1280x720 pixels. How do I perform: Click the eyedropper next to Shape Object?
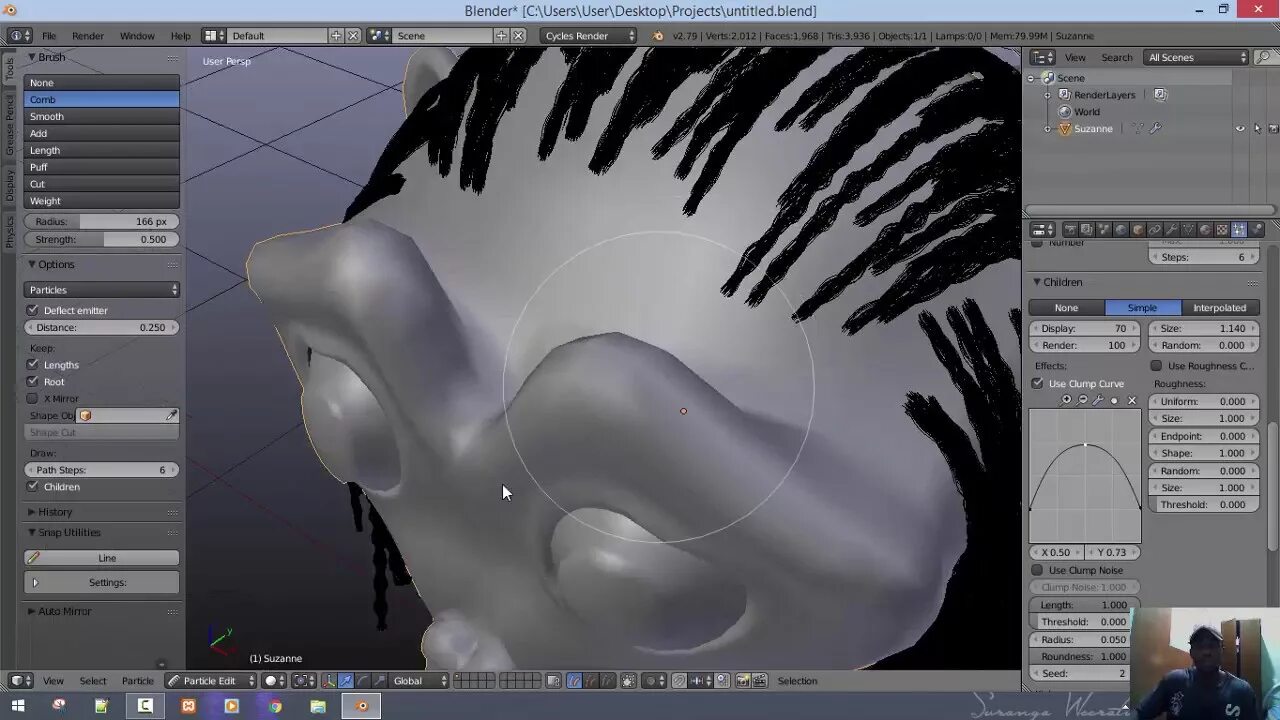pos(171,415)
